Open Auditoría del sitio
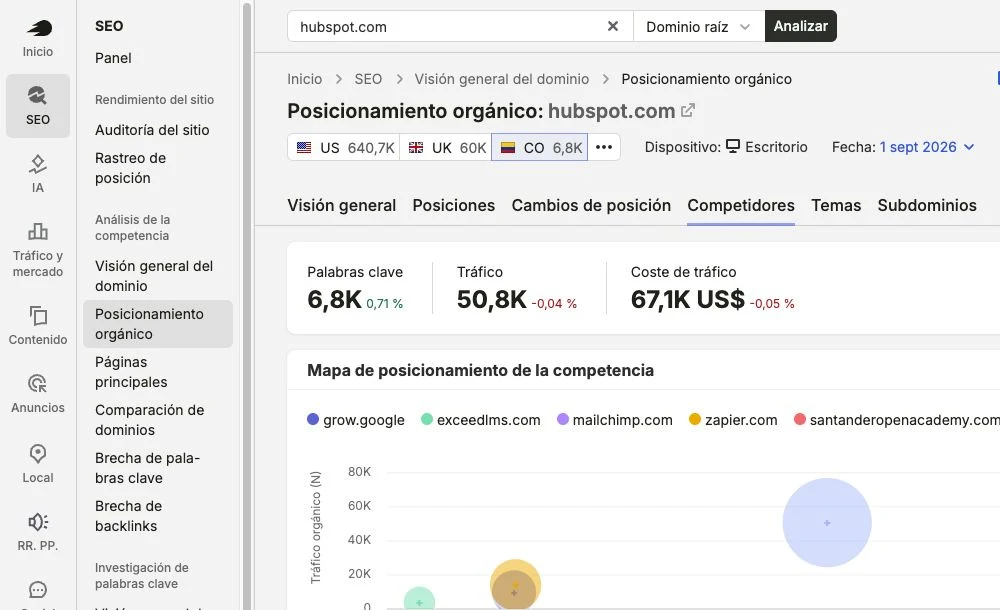The height and width of the screenshot is (610, 1000). (x=152, y=130)
